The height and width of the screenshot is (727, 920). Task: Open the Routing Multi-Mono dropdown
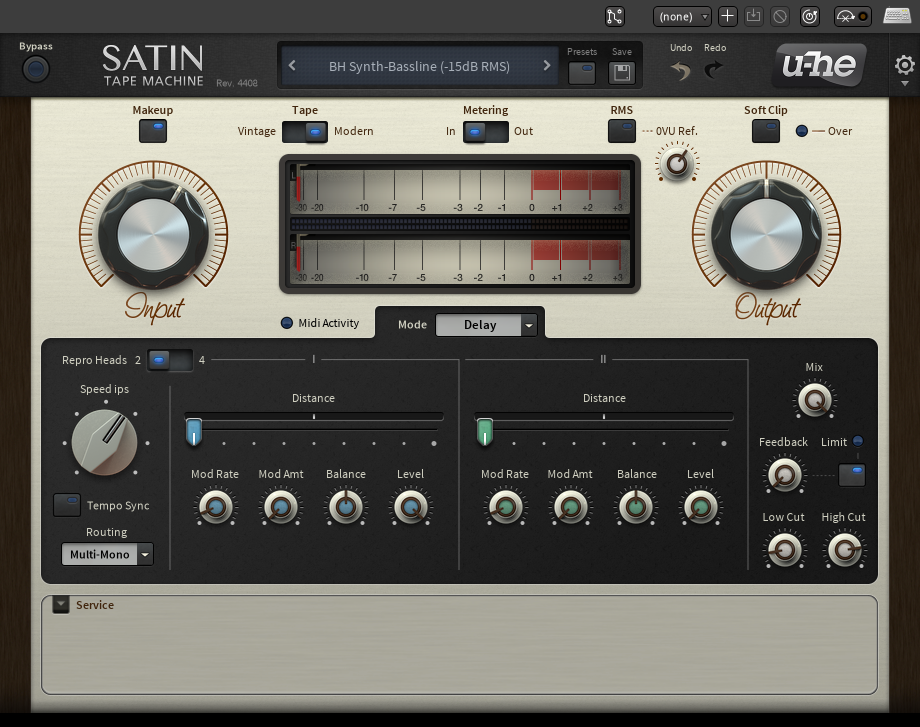coord(107,554)
